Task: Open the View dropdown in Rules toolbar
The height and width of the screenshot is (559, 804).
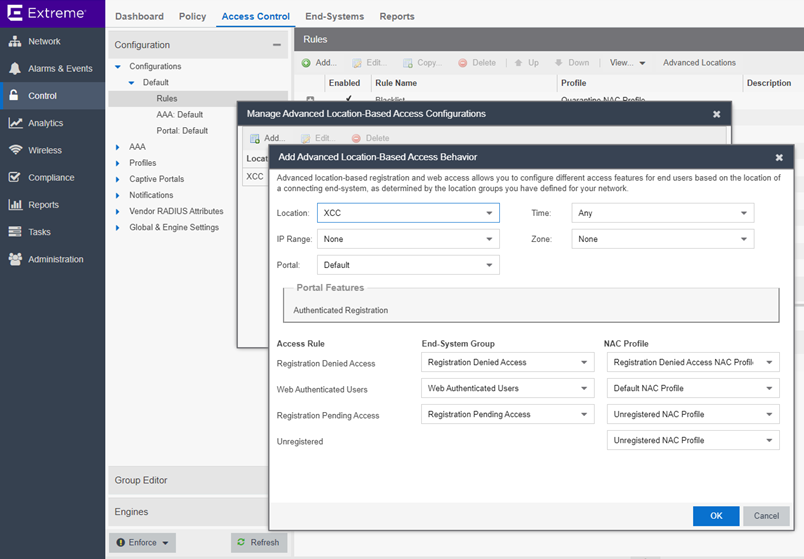Action: [627, 63]
